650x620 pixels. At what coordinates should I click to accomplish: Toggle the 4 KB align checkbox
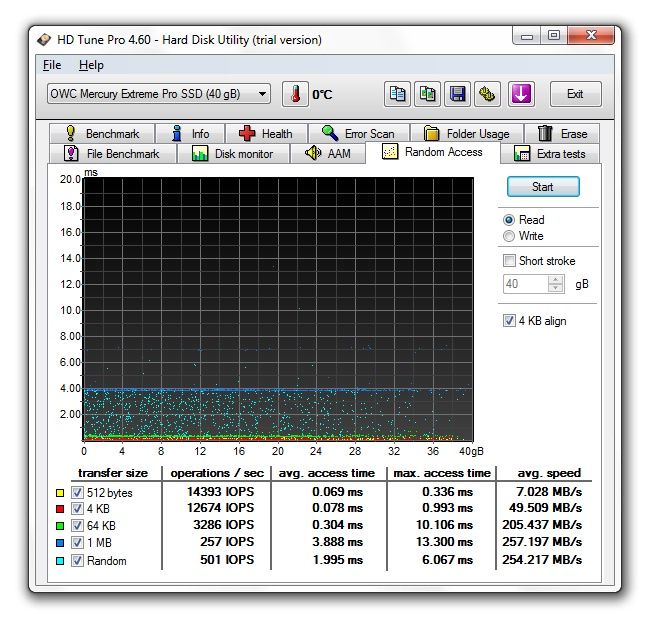pyautogui.click(x=509, y=320)
